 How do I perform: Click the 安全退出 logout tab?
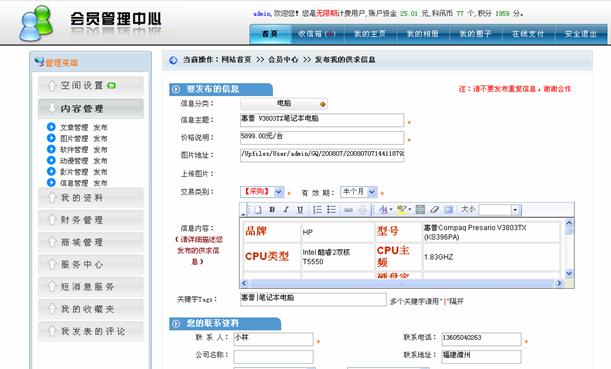coord(581,34)
